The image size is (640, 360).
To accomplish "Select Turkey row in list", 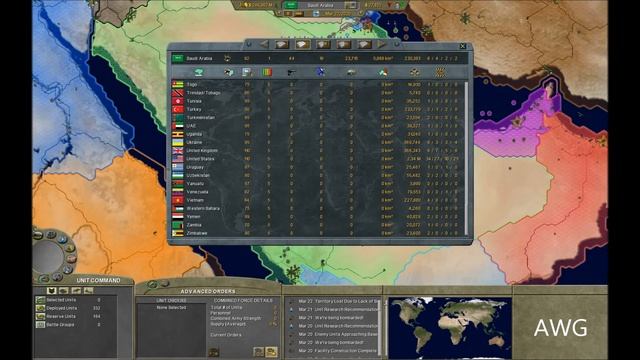I will tap(317, 109).
